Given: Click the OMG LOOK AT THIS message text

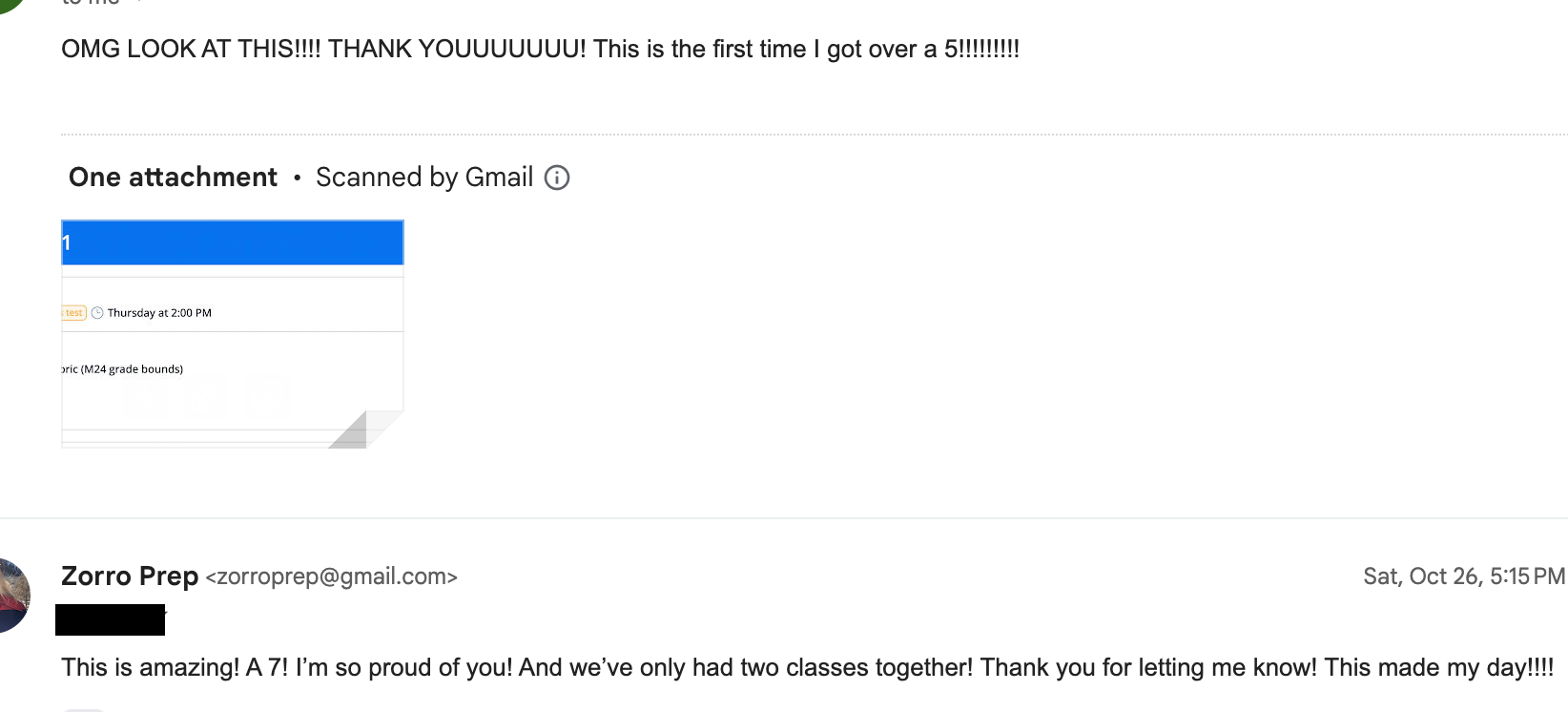Looking at the screenshot, I should [540, 50].
